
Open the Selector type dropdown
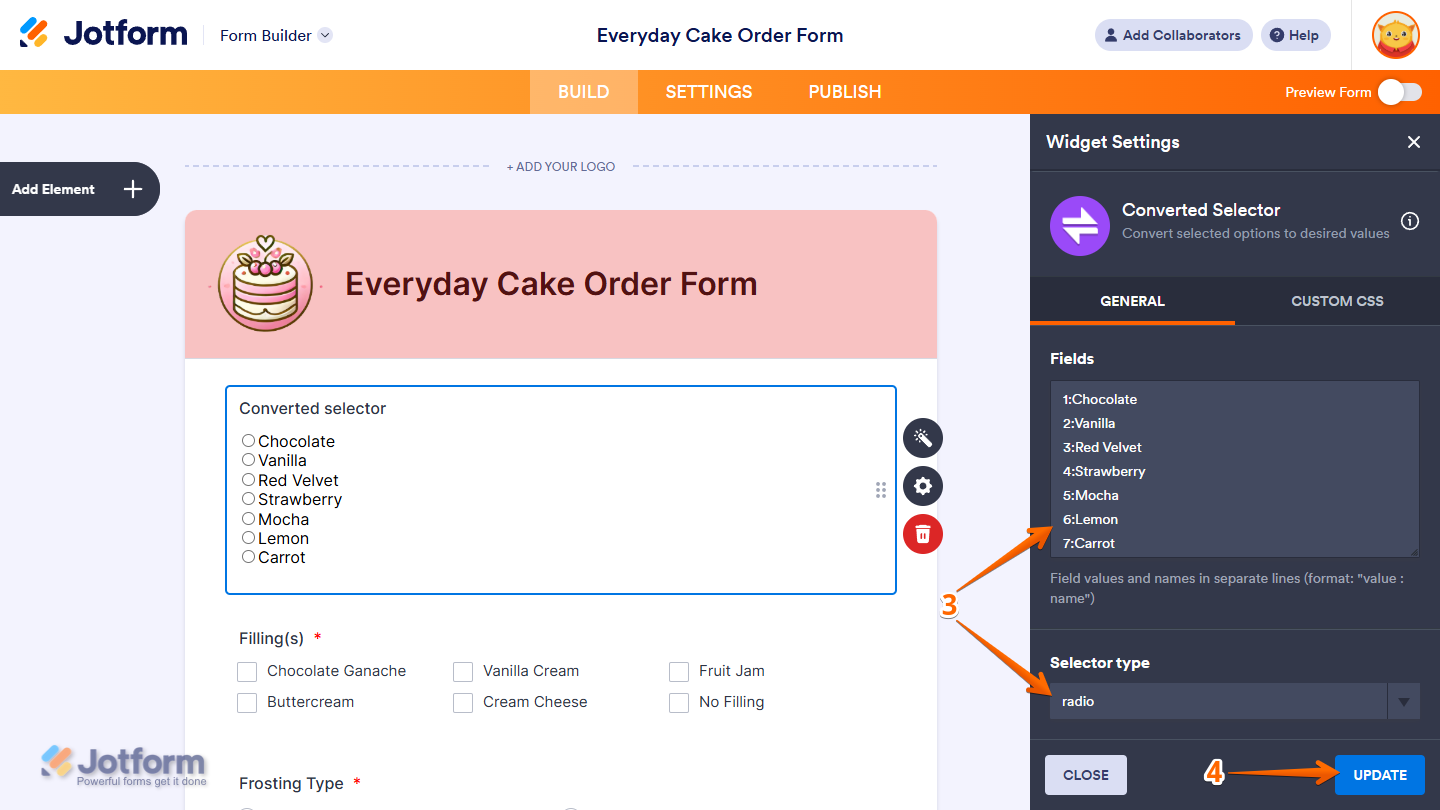[x=1403, y=701]
